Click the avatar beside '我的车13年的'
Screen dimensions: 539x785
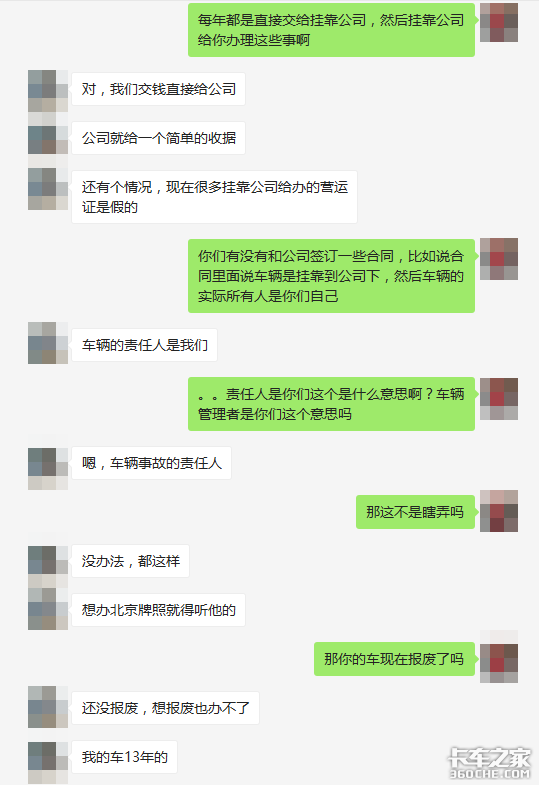click(48, 762)
